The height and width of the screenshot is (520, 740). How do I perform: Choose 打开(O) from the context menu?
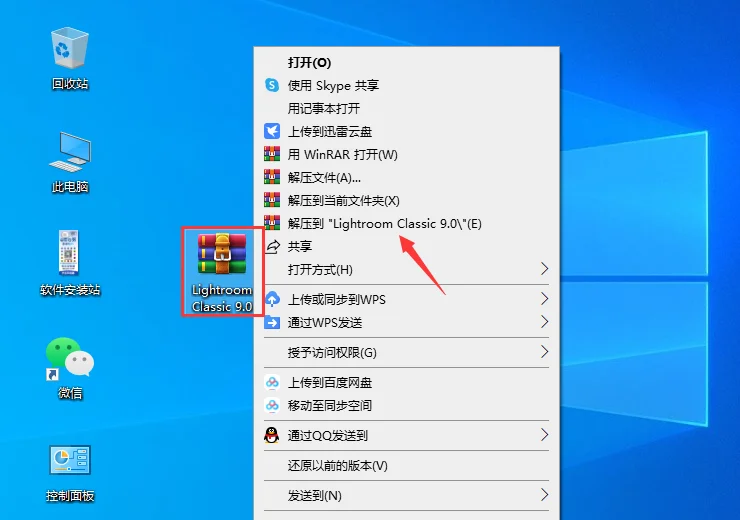407,62
